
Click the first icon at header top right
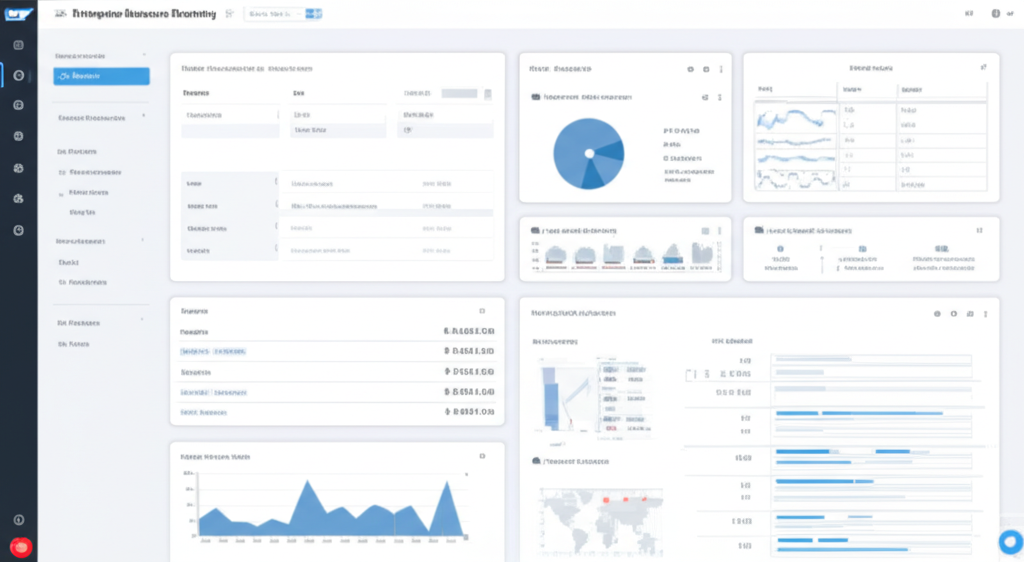click(x=969, y=14)
